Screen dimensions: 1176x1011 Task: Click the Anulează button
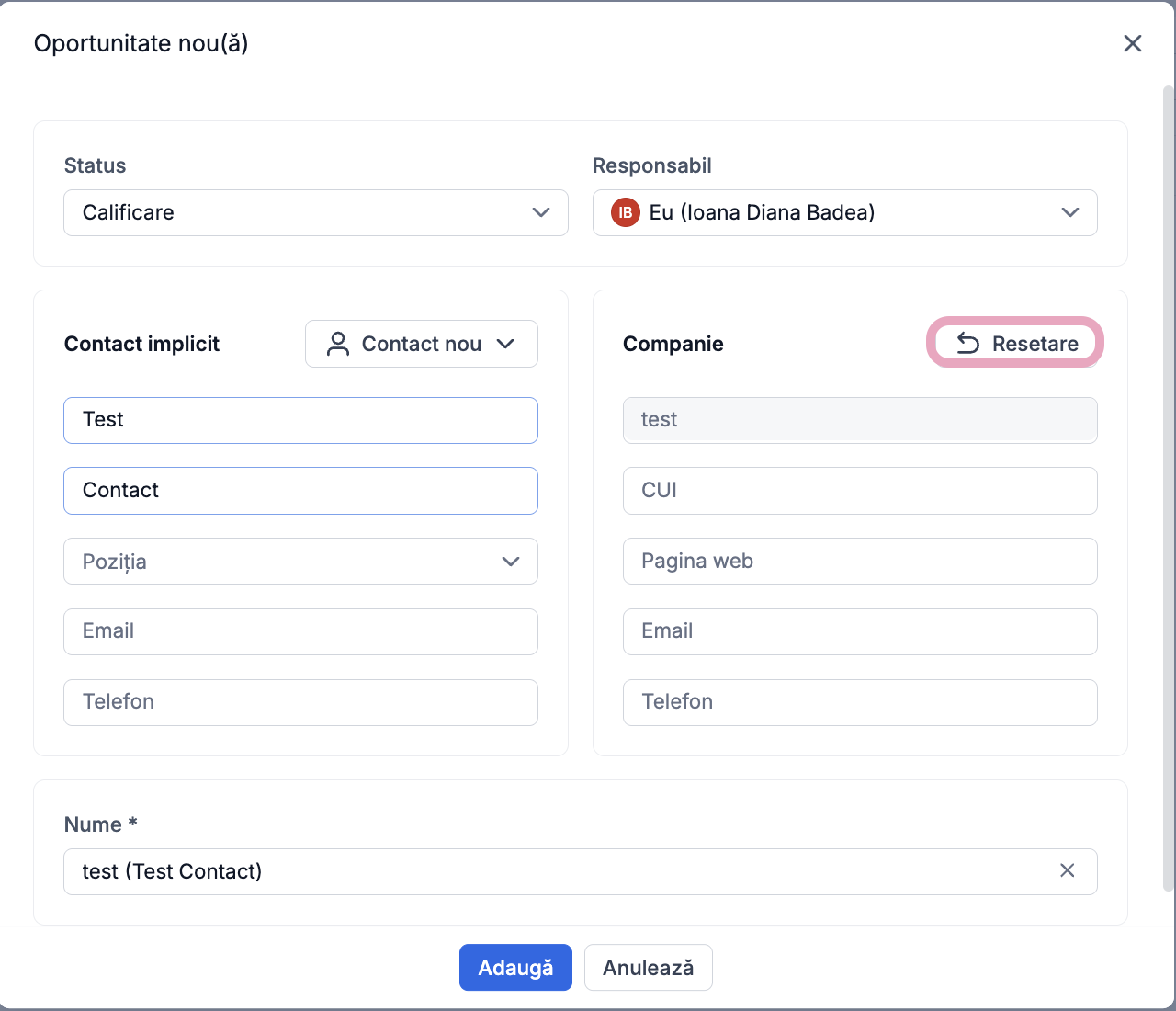point(648,967)
